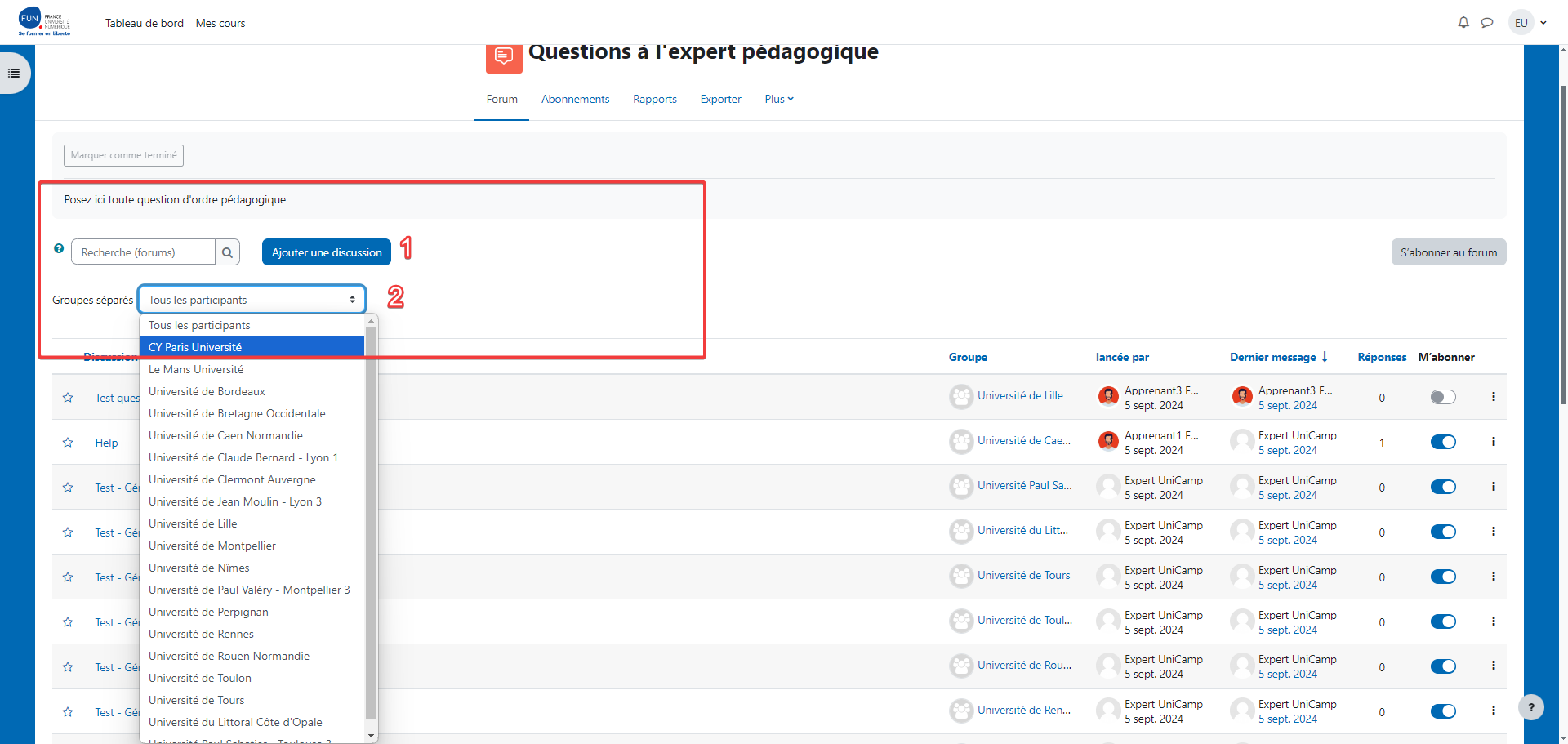This screenshot has height=744, width=1568.
Task: Open the forum search help icon
Action: tap(59, 248)
